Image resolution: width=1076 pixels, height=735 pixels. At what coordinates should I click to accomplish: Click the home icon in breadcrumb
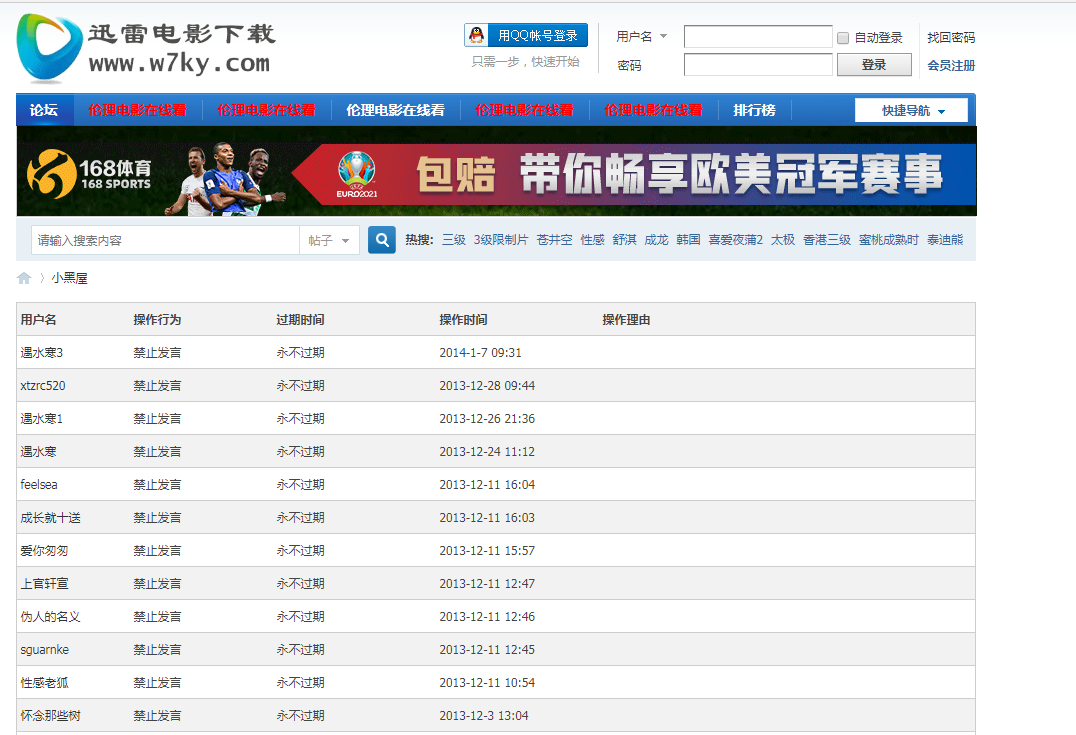tap(24, 278)
